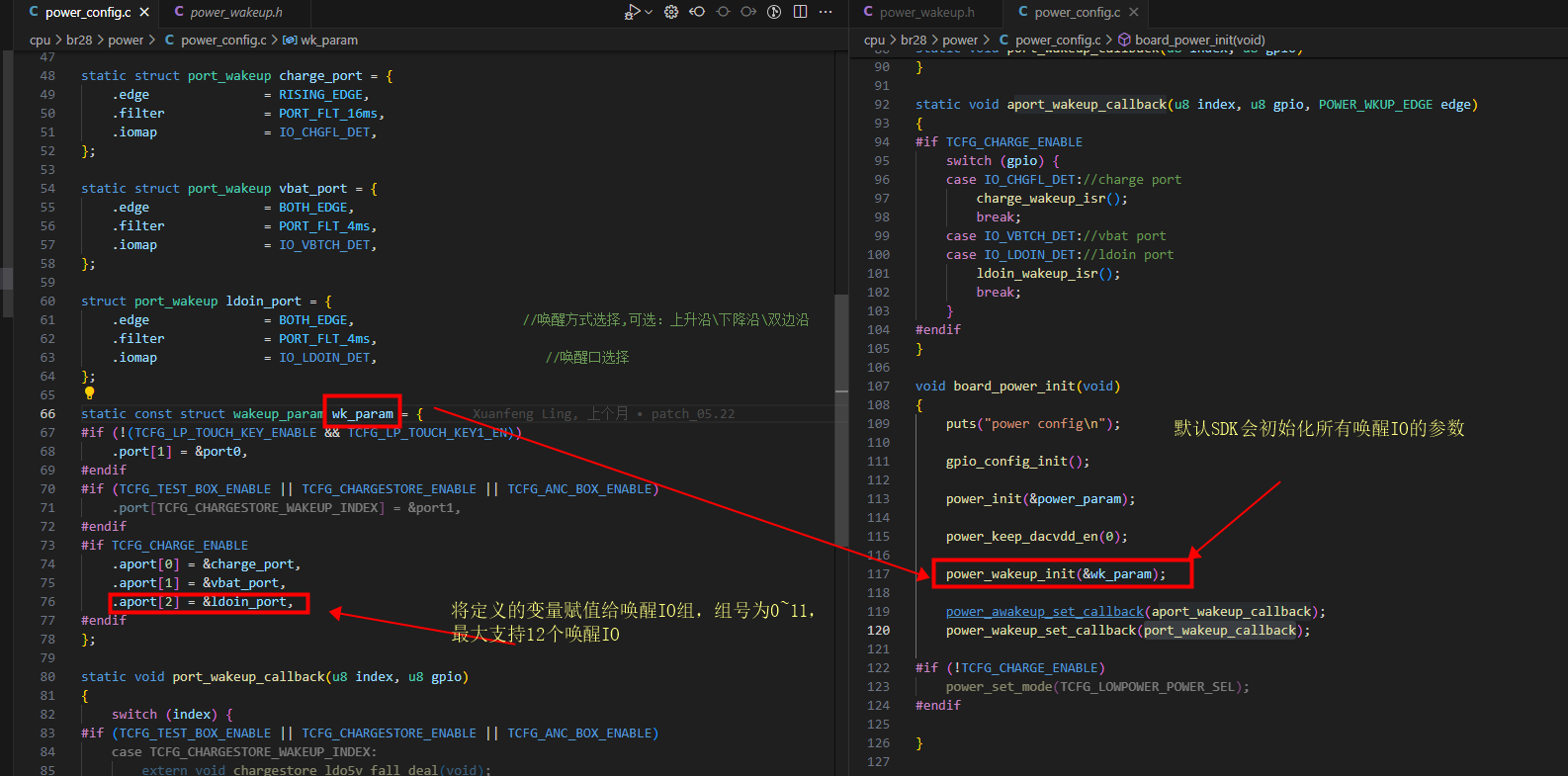The width and height of the screenshot is (1568, 776).
Task: Close the power_config.c tab in the right editor
Action: (1133, 12)
